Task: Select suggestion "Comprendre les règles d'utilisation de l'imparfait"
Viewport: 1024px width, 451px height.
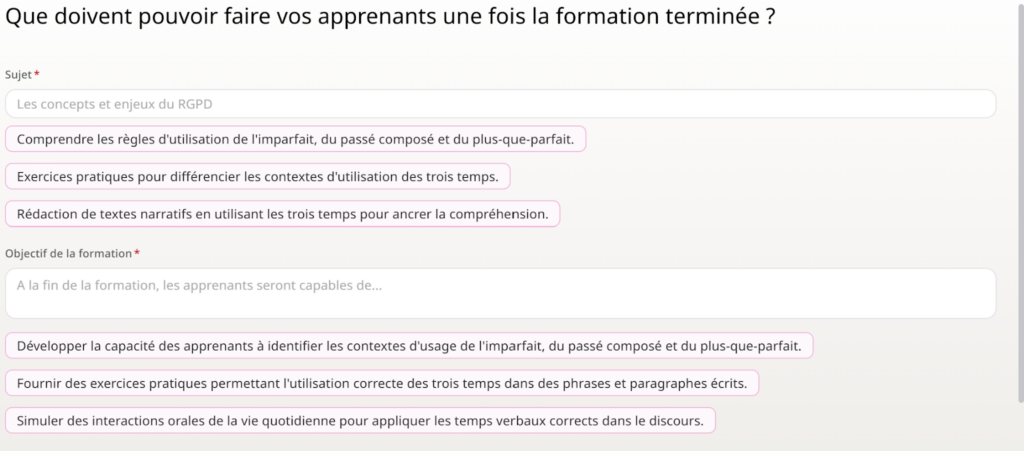Action: pyautogui.click(x=295, y=139)
